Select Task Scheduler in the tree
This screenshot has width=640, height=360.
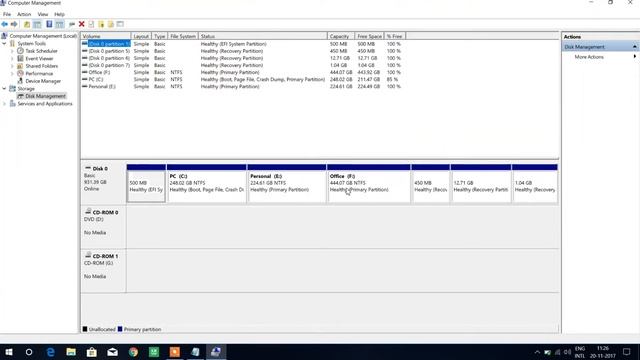[41, 51]
